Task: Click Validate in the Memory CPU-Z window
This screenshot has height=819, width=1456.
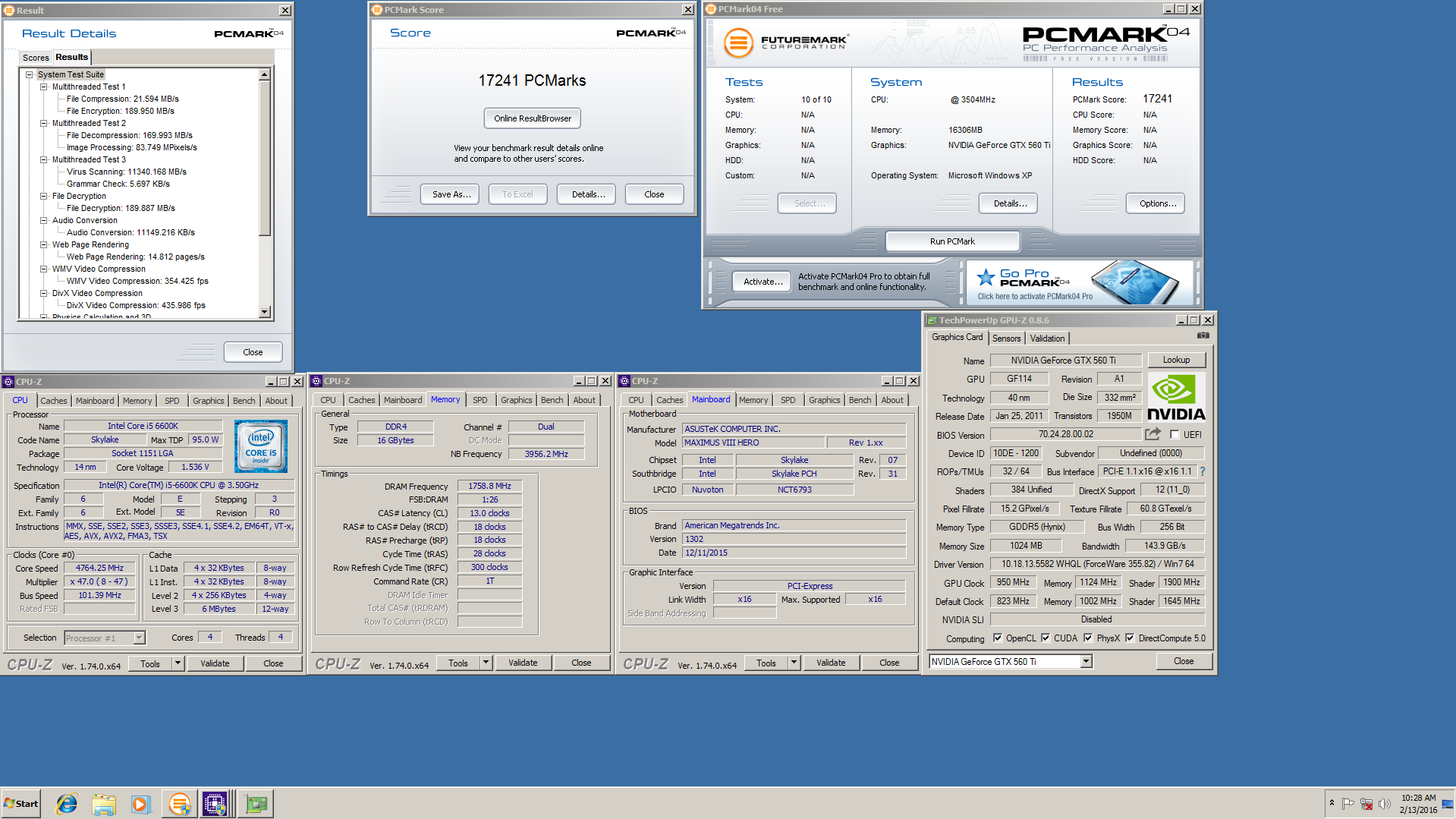Action: pyautogui.click(x=523, y=663)
